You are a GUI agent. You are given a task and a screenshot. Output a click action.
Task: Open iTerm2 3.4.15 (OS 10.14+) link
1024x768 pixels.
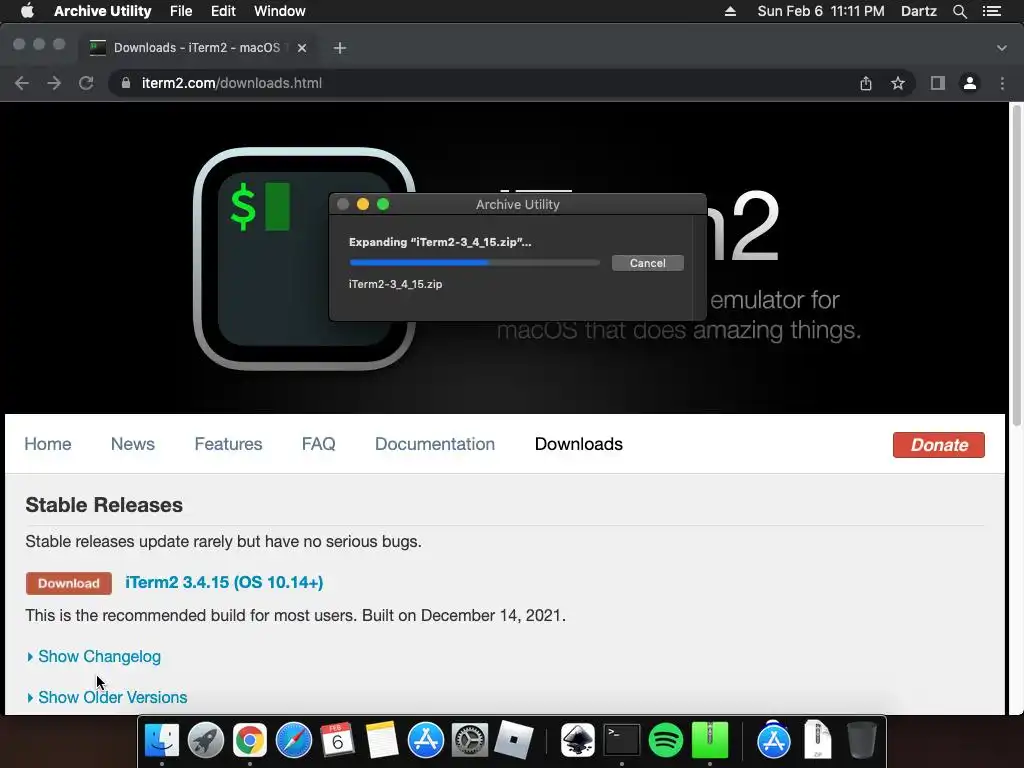click(x=224, y=583)
